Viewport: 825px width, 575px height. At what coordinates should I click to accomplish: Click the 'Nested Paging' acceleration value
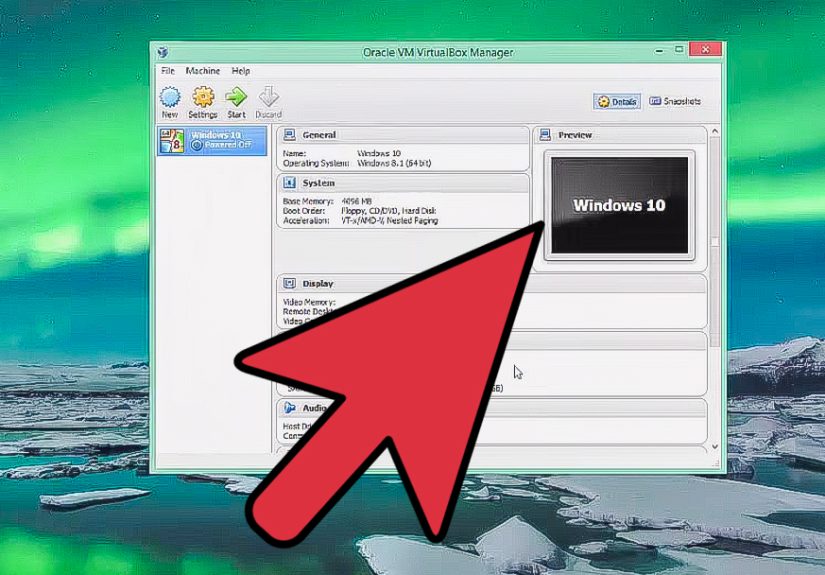412,220
